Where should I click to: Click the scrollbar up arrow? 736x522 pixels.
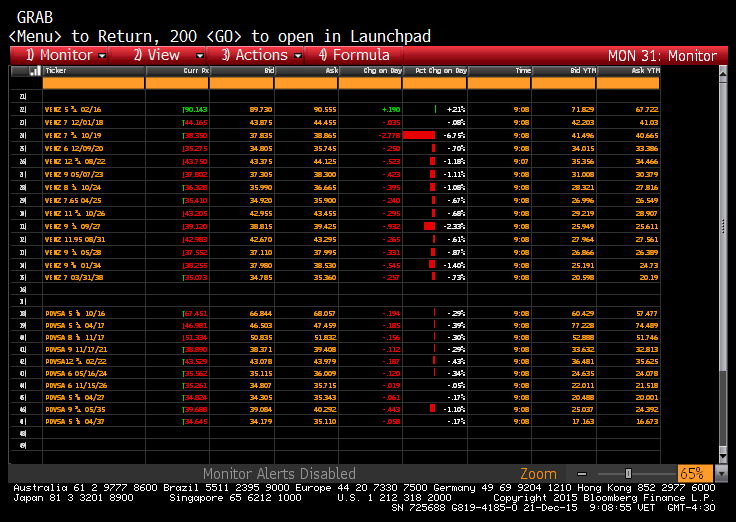click(x=722, y=73)
